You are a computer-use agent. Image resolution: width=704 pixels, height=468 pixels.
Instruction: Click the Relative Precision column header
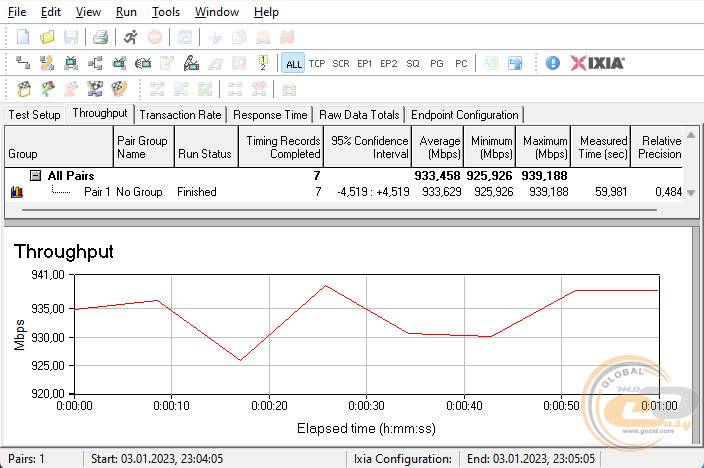pos(657,147)
